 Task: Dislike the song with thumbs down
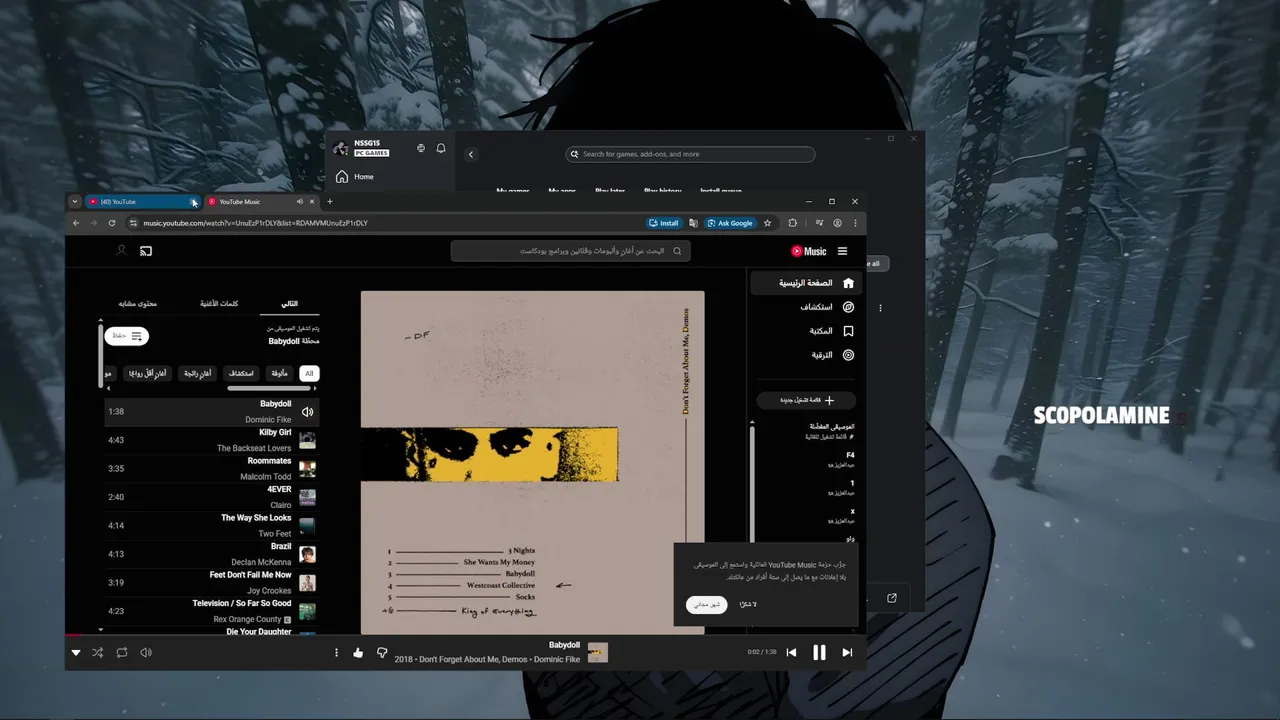click(382, 652)
